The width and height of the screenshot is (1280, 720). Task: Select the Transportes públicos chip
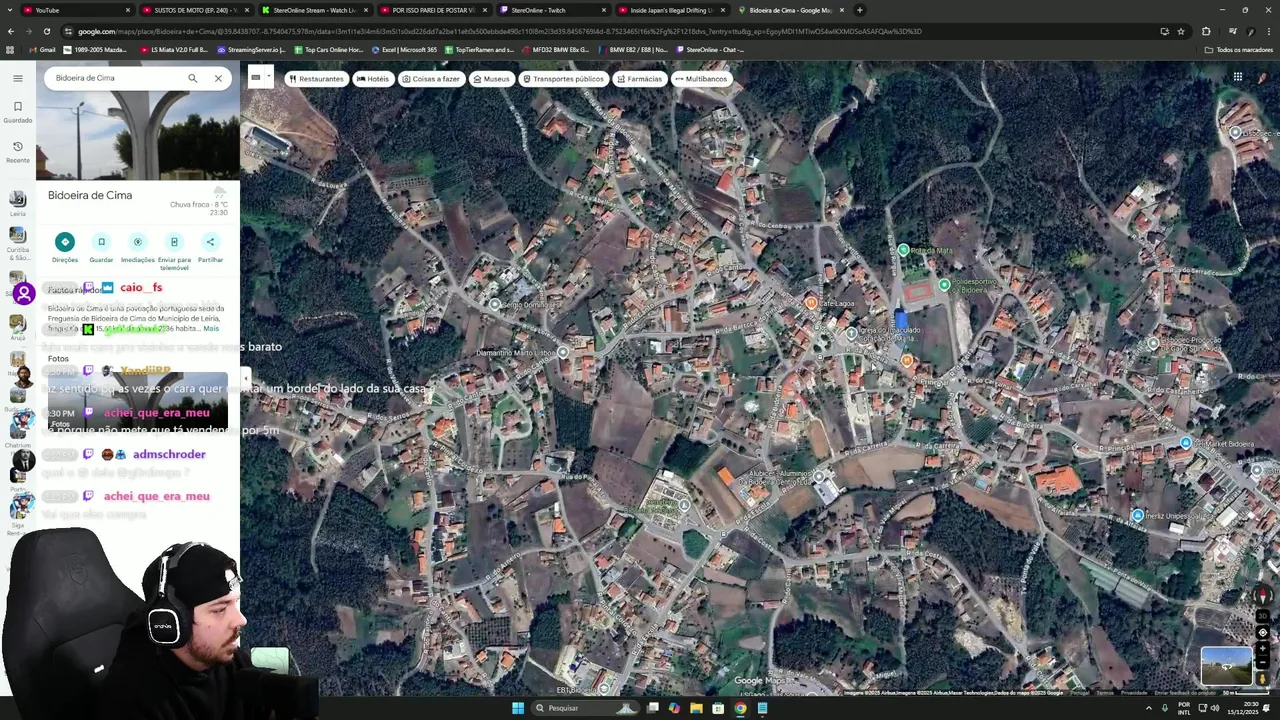click(564, 79)
